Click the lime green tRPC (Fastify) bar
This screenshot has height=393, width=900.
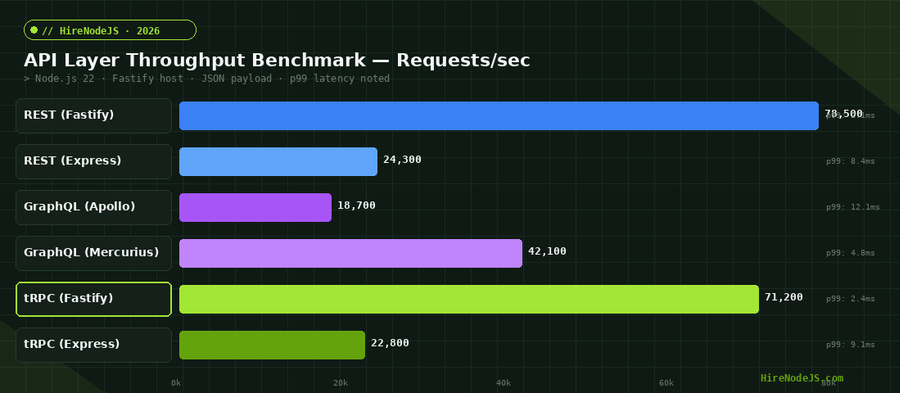(469, 299)
